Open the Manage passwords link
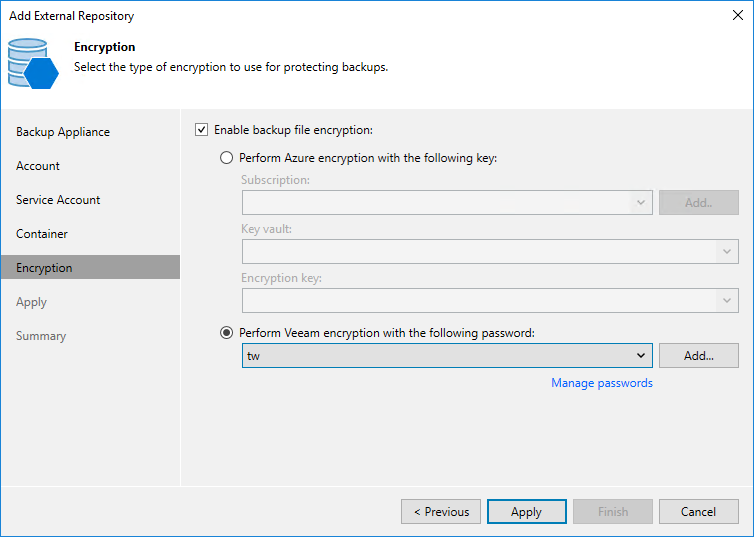 coord(601,383)
